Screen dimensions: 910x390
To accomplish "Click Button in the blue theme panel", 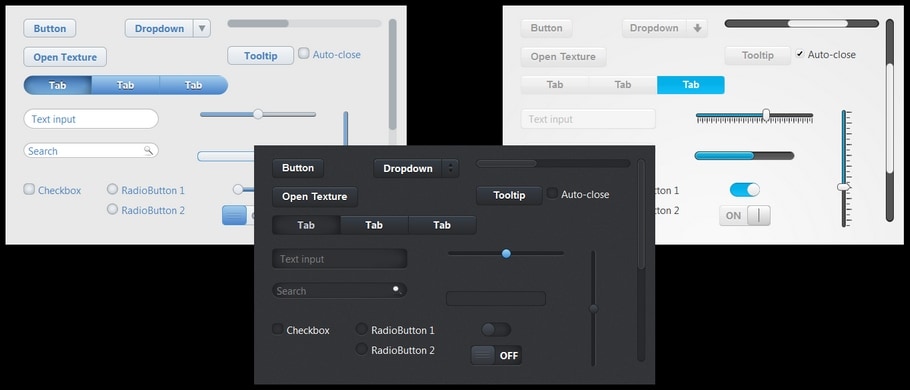I will (49, 28).
